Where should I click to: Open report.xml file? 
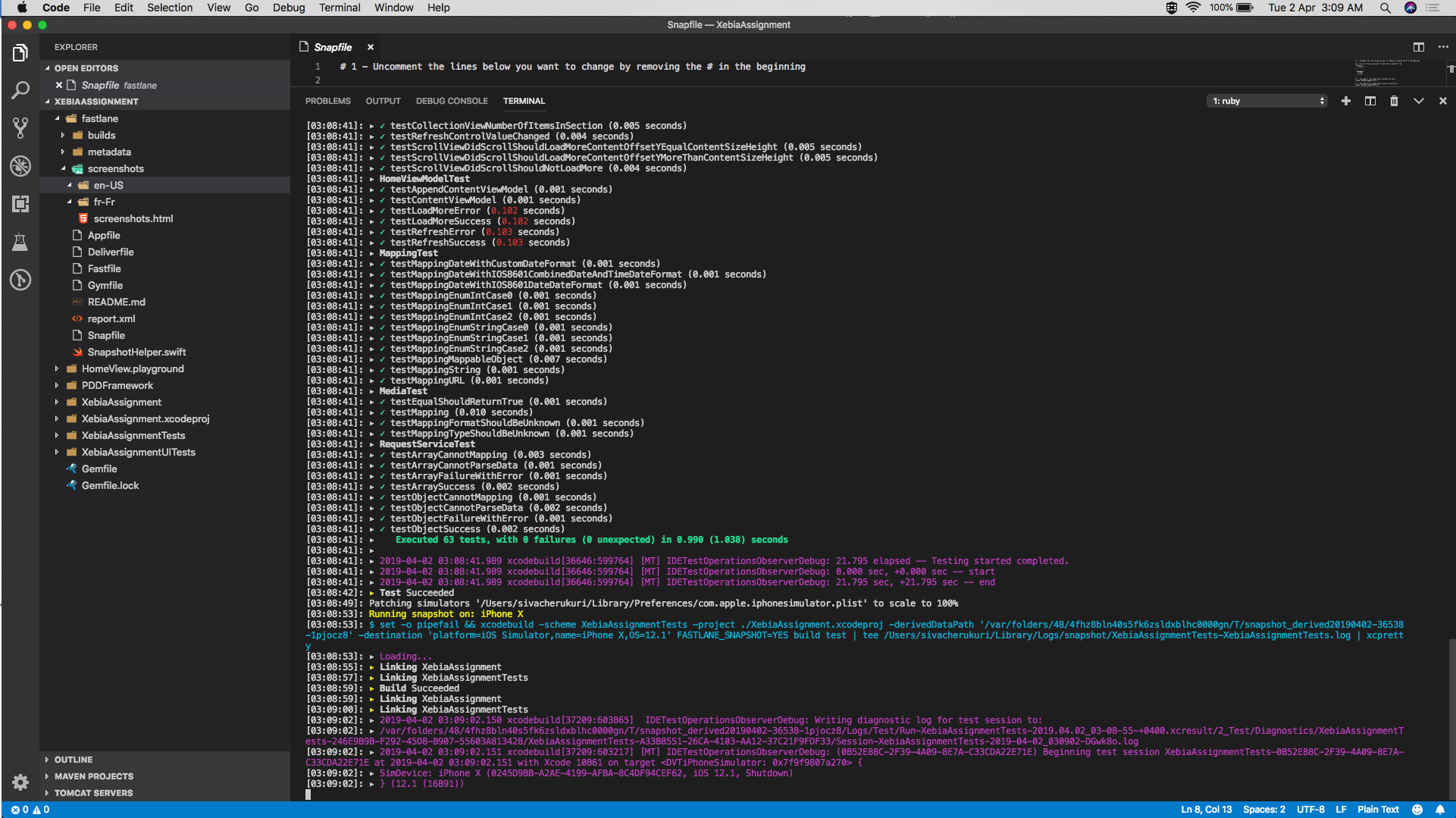point(164,318)
